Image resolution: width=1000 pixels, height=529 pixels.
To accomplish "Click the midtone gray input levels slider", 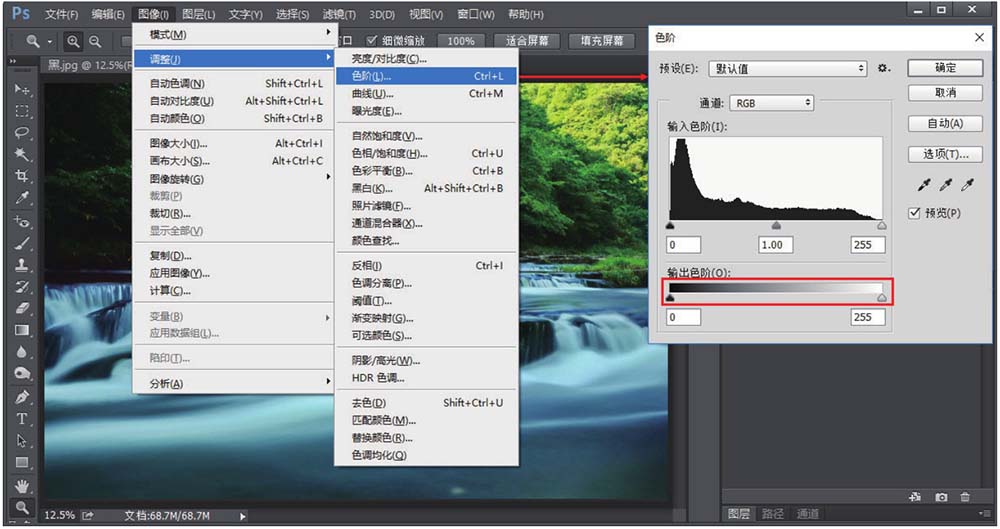I will [x=776, y=226].
